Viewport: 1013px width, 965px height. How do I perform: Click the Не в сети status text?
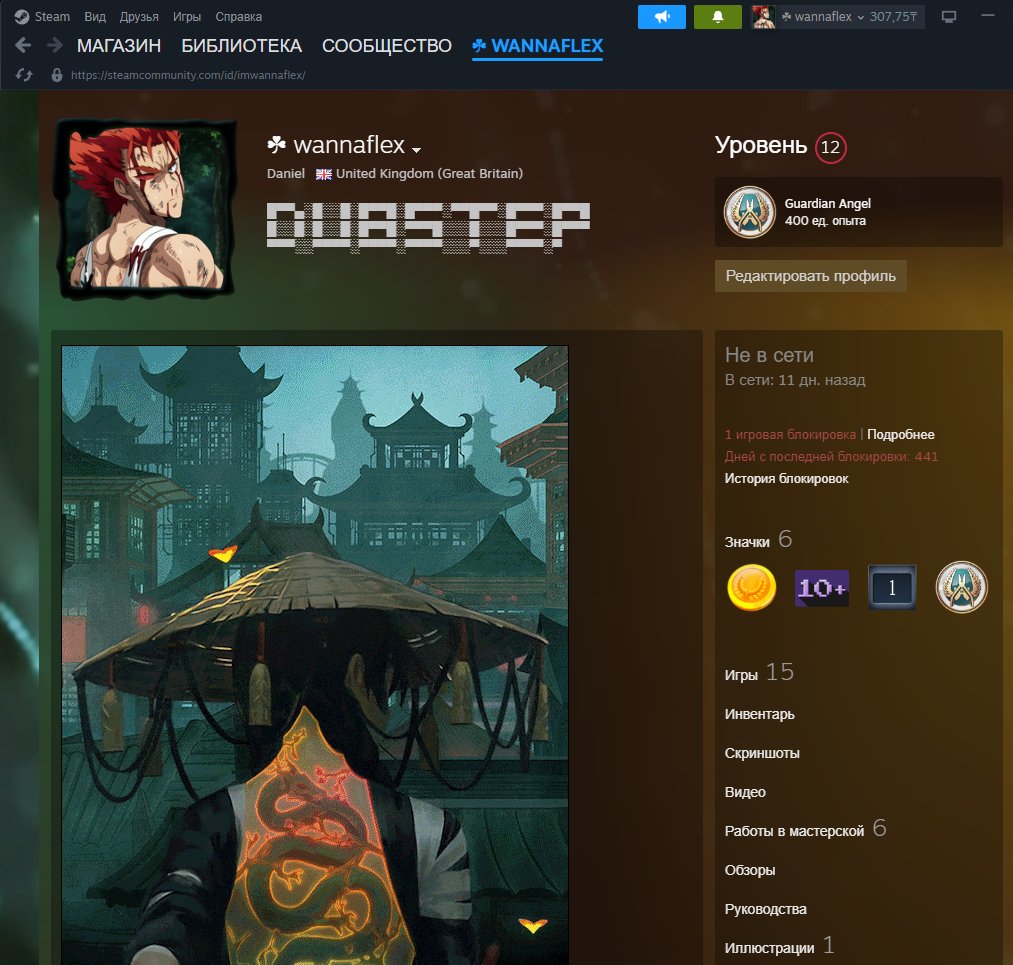(769, 355)
